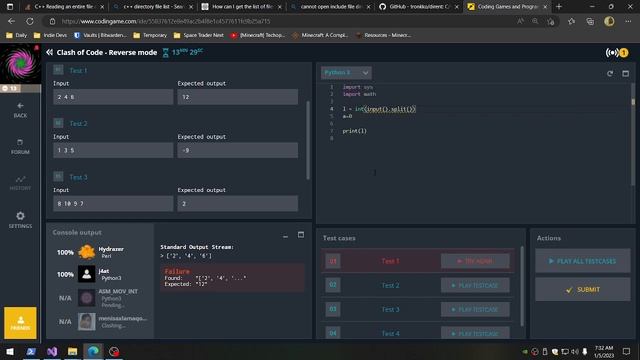Open the Windows Start menu
The image size is (640, 360).
(x=10, y=351)
